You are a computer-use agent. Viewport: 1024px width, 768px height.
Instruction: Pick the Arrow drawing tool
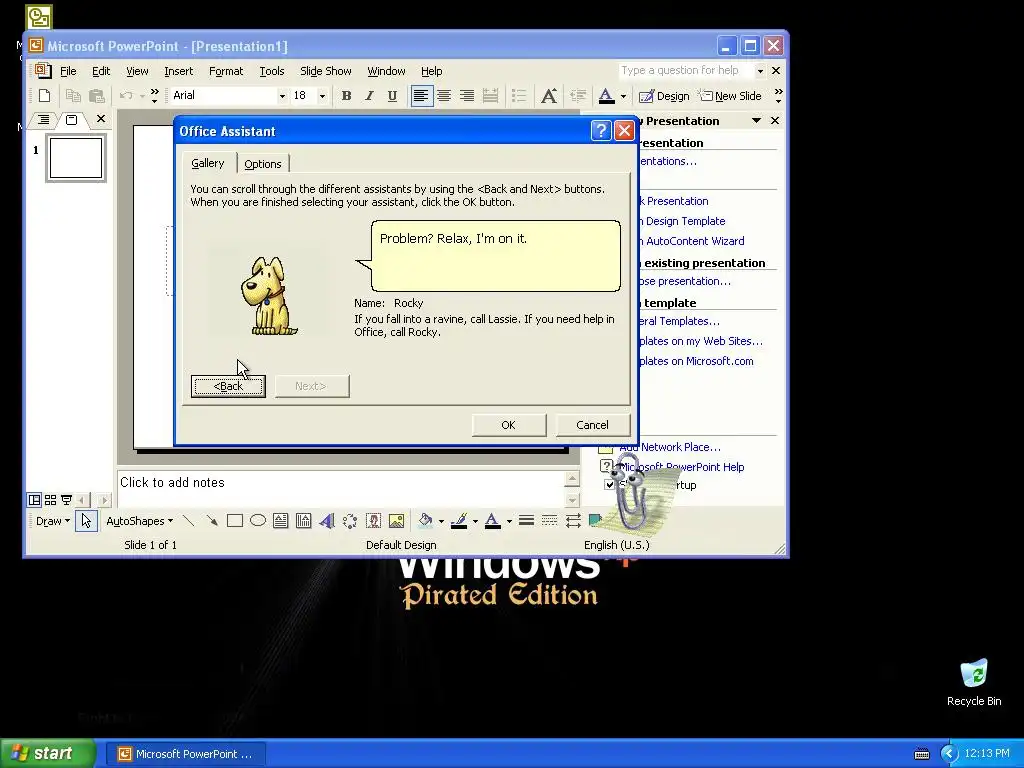coord(212,520)
